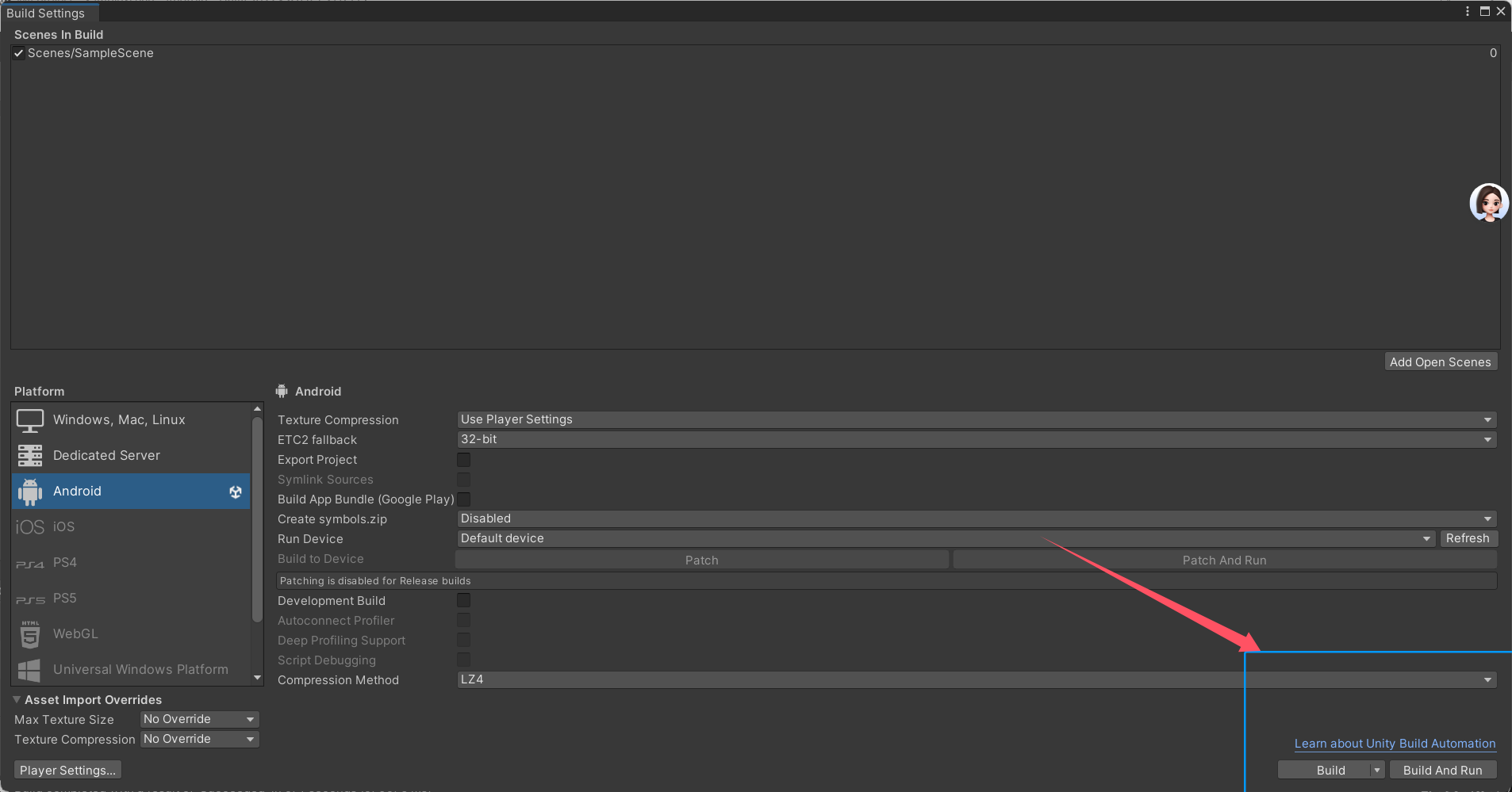Open Asset Import Texture Compression override dropdown

click(x=200, y=739)
